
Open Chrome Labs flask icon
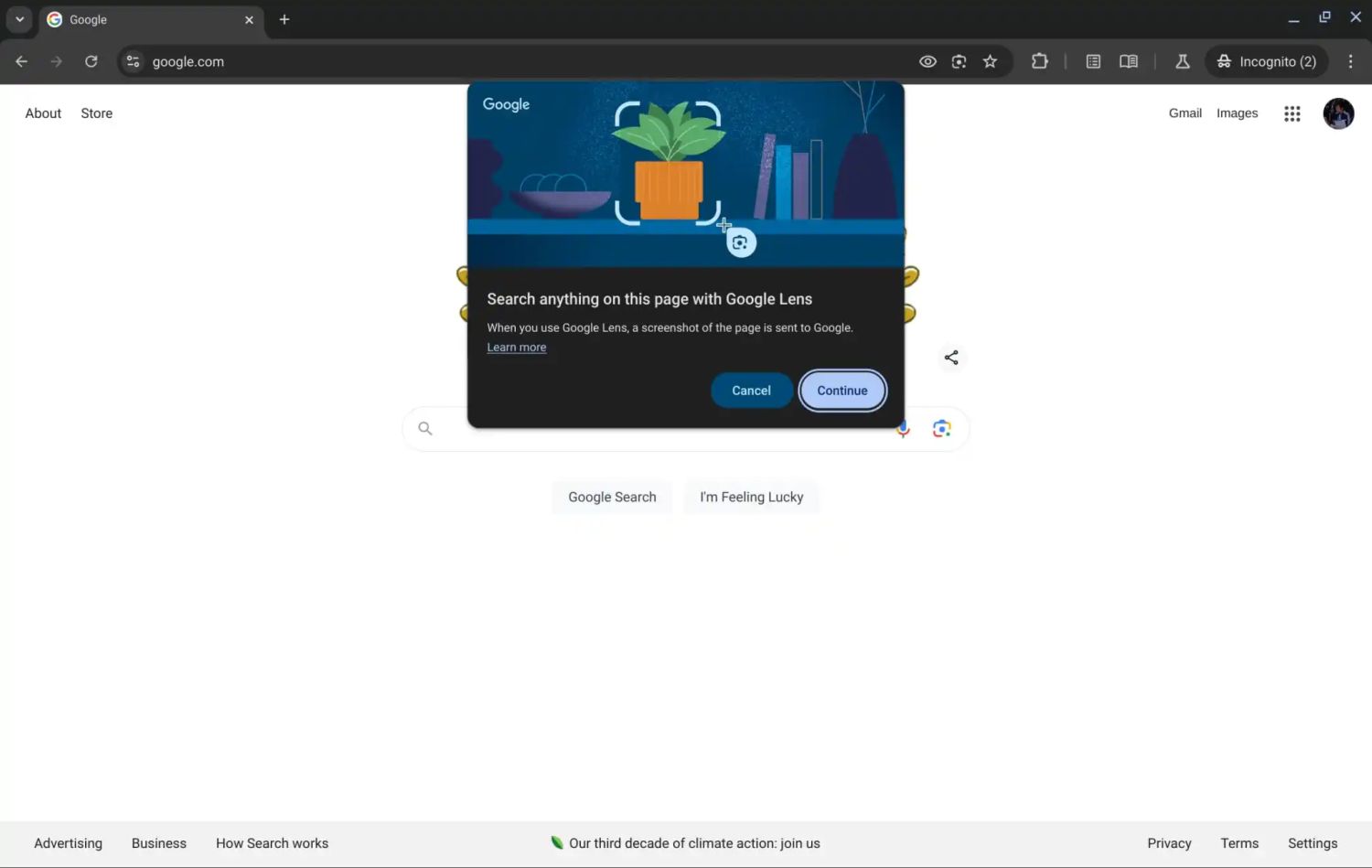point(1182,61)
